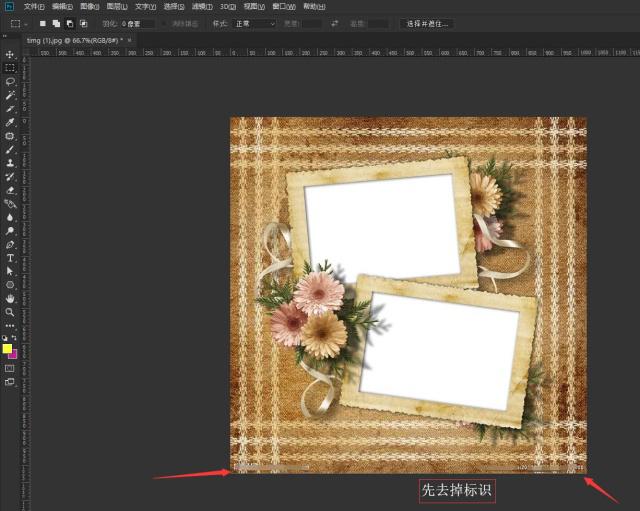Click the Photoshop Ps logo icon
This screenshot has width=640, height=511.
coord(9,6)
